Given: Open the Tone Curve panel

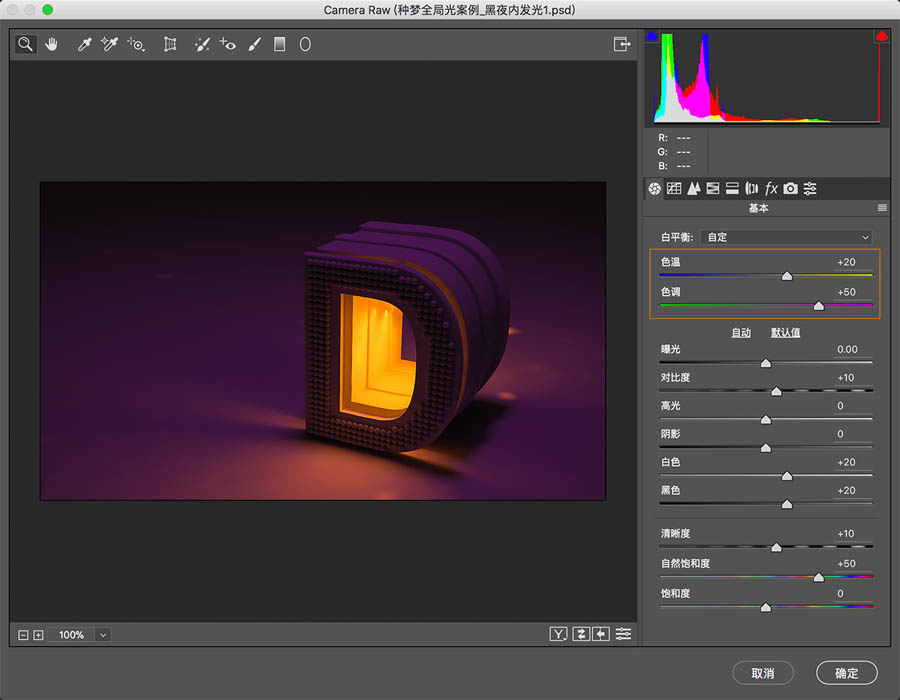Looking at the screenshot, I should (x=672, y=188).
